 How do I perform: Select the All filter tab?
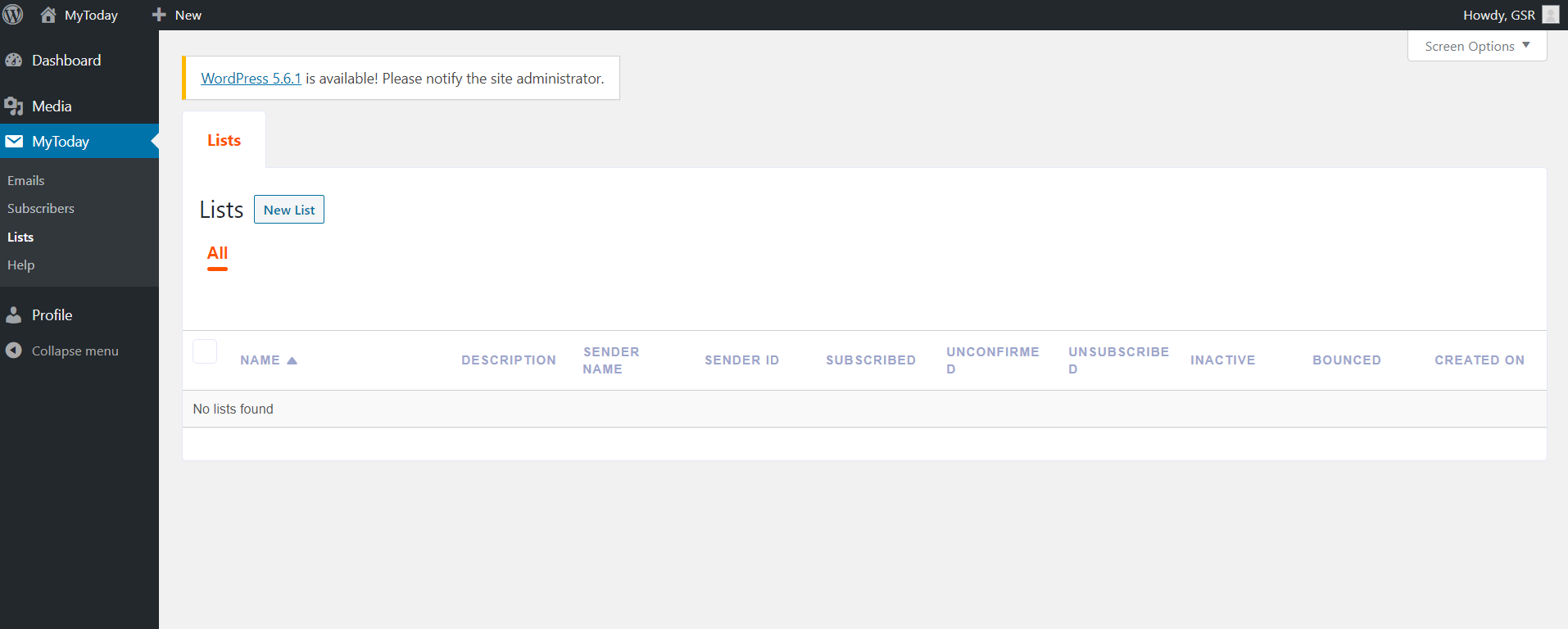[x=217, y=253]
